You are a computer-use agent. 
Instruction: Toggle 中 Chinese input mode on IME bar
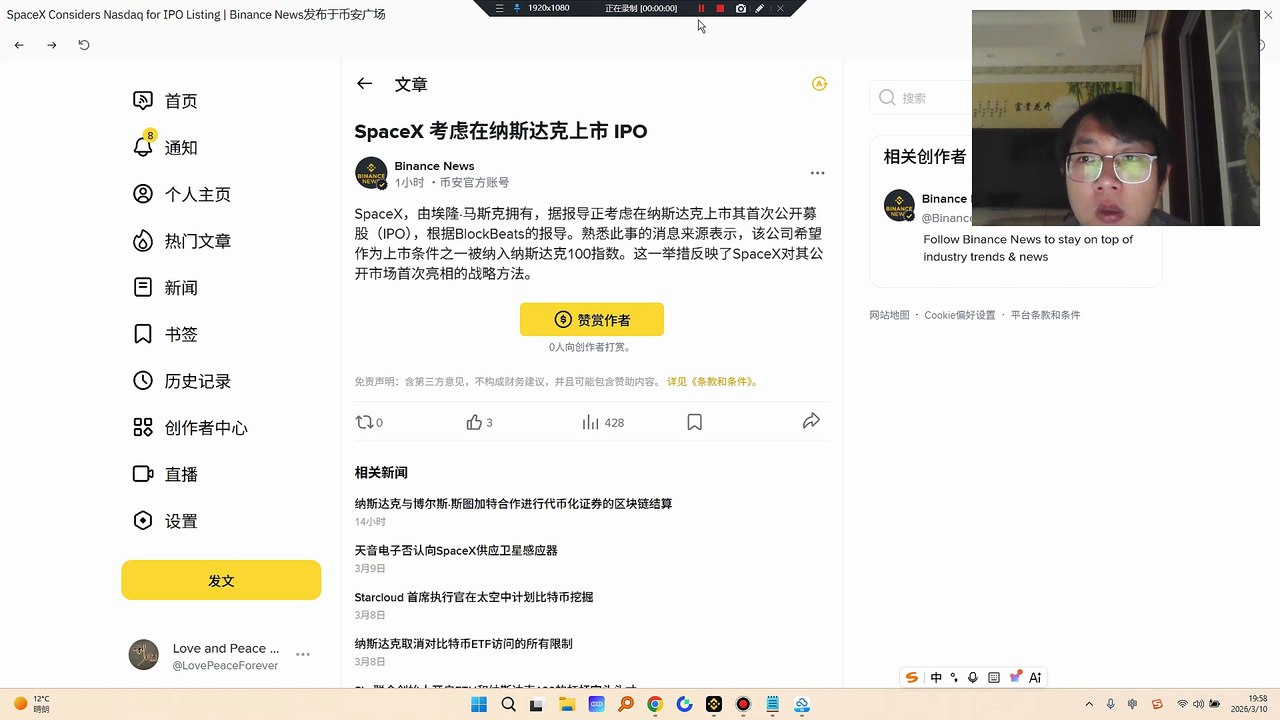(936, 677)
